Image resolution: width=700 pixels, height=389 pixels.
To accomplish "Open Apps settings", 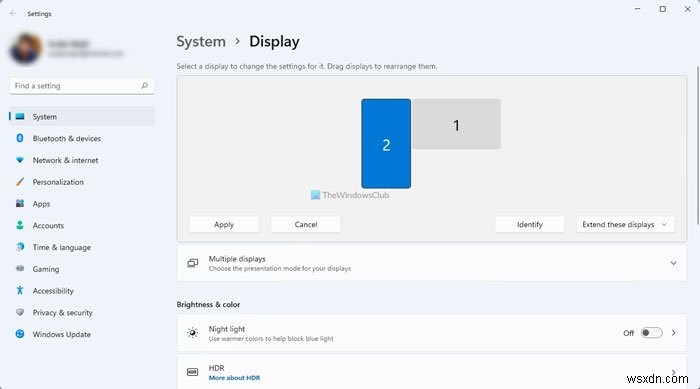I will click(82, 204).
